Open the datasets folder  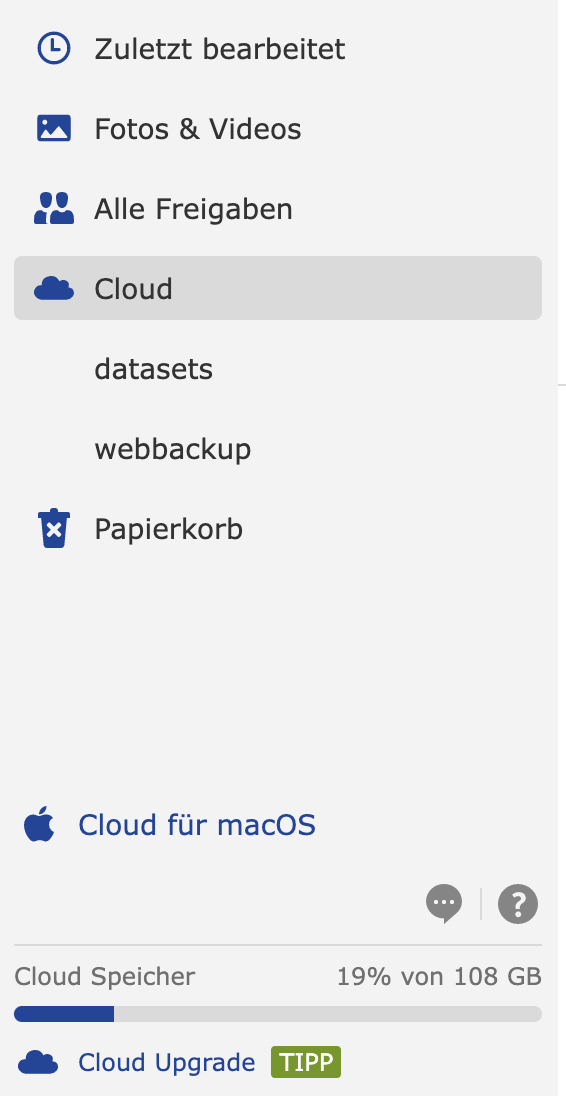click(x=154, y=368)
